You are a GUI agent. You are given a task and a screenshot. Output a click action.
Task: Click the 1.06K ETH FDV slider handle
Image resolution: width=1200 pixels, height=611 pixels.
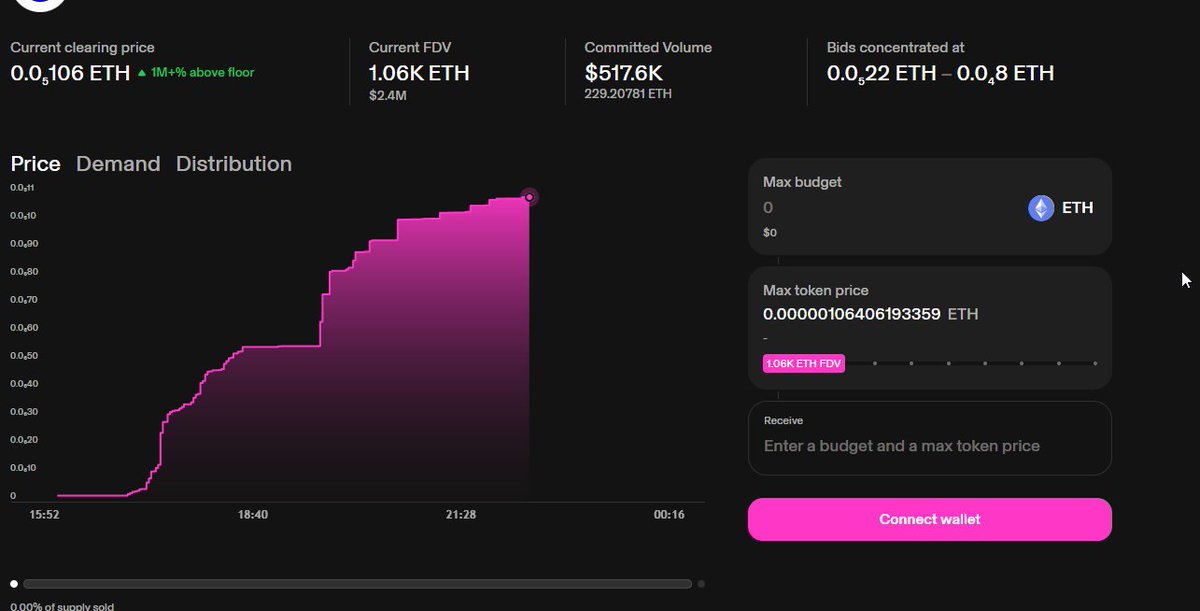pos(804,364)
